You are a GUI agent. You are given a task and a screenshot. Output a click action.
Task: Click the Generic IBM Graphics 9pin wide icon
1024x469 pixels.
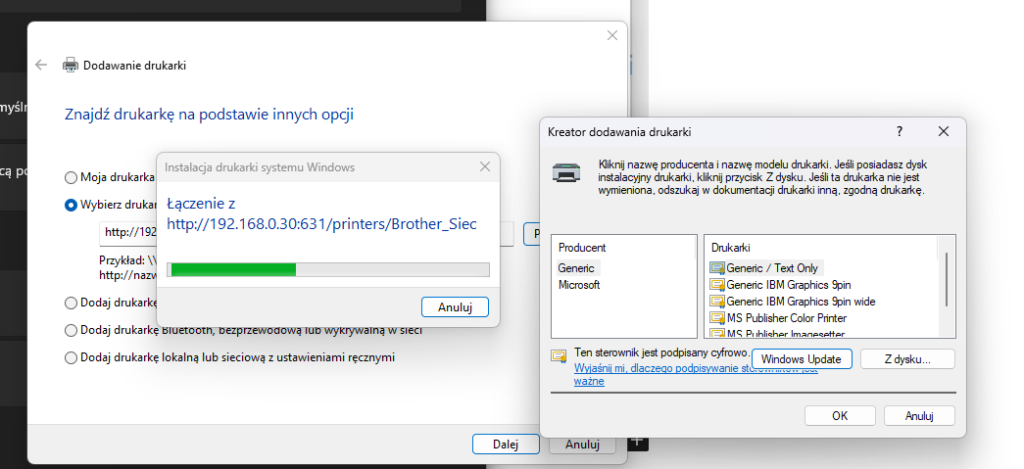(717, 302)
